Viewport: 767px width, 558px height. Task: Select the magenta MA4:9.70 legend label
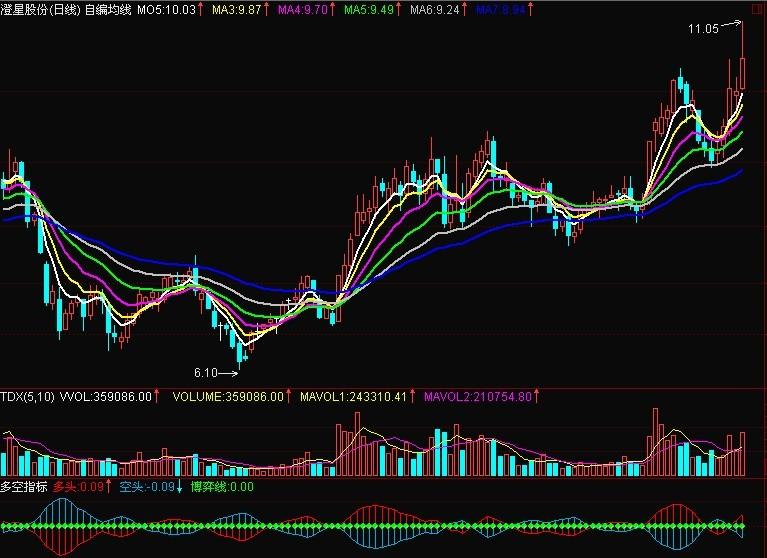point(303,10)
